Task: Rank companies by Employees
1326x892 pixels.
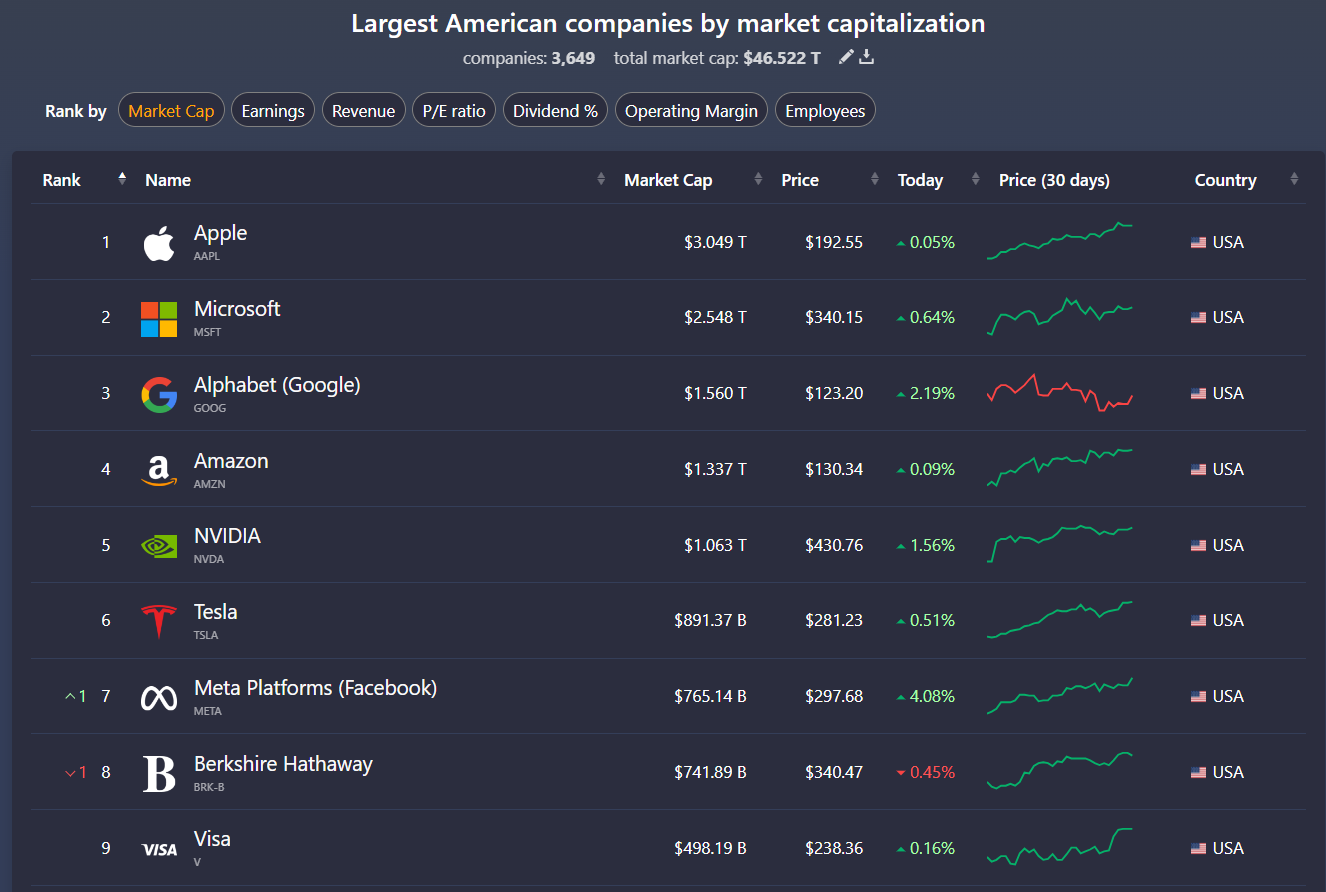Action: (x=825, y=110)
